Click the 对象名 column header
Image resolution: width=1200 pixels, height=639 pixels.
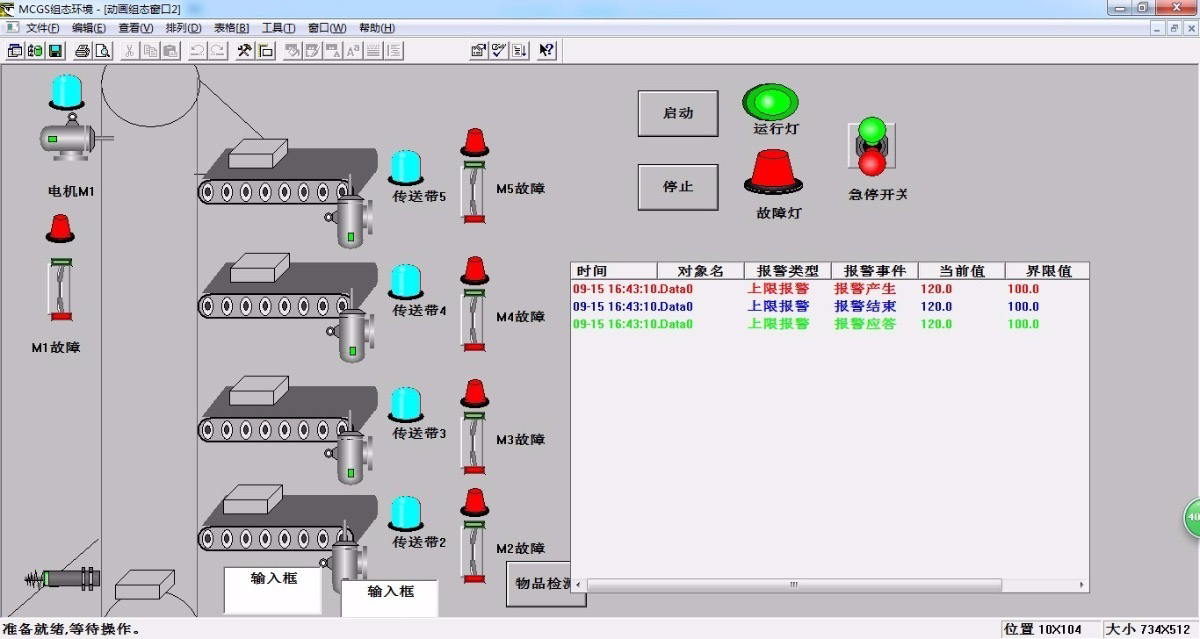(x=700, y=271)
